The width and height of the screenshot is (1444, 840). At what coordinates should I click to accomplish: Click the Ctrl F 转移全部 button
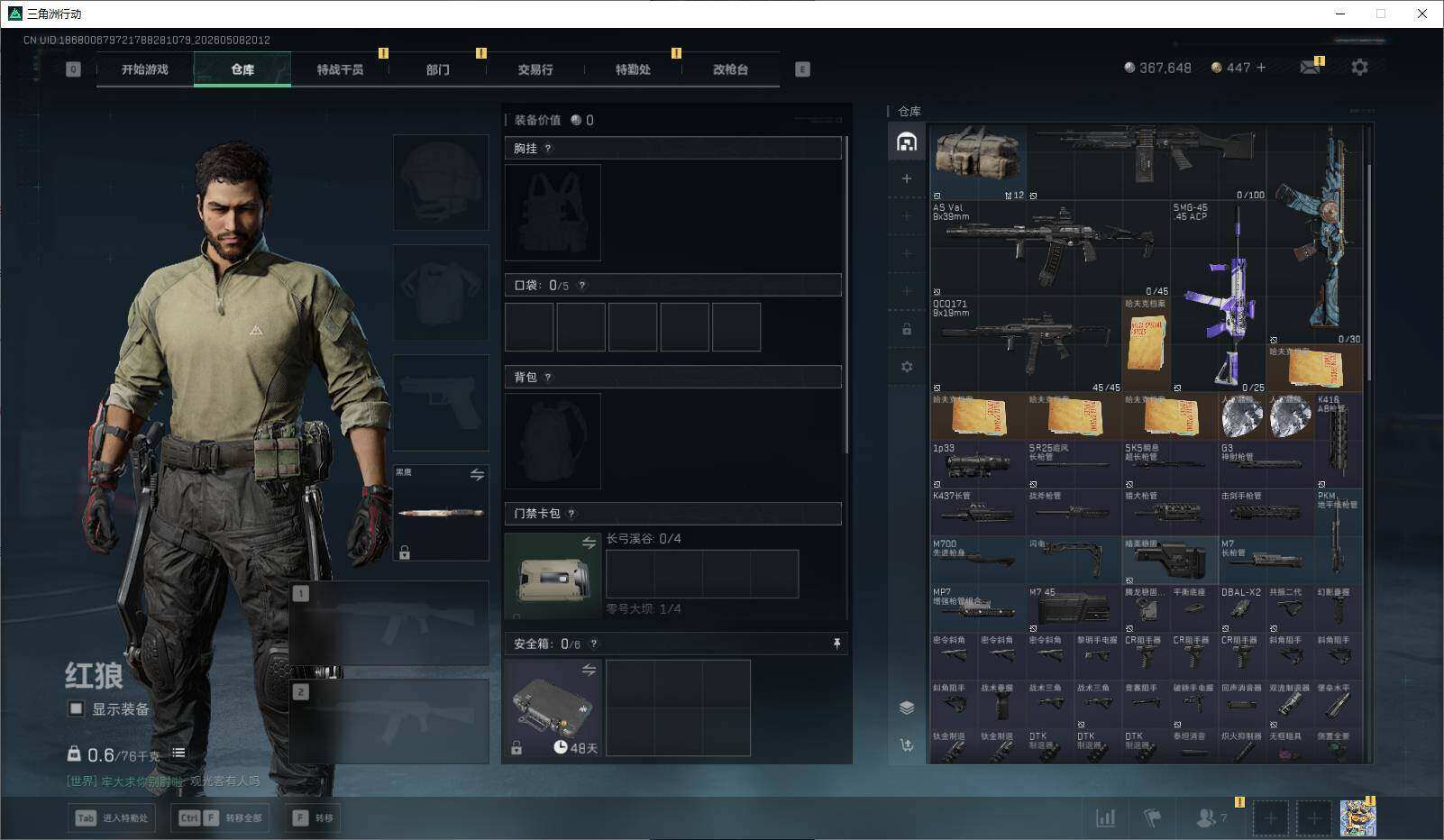pyautogui.click(x=221, y=817)
